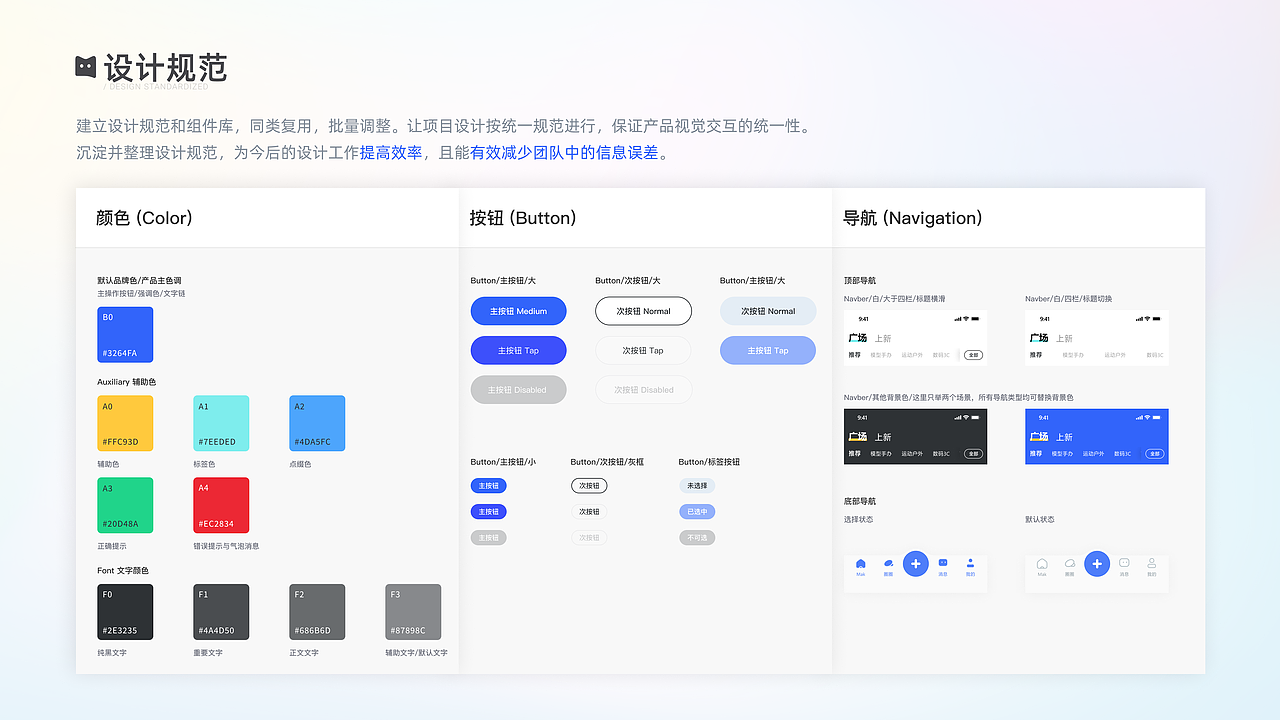Select 模型手办 tab in the dark navbar
The width and height of the screenshot is (1280, 720).
tap(880, 454)
